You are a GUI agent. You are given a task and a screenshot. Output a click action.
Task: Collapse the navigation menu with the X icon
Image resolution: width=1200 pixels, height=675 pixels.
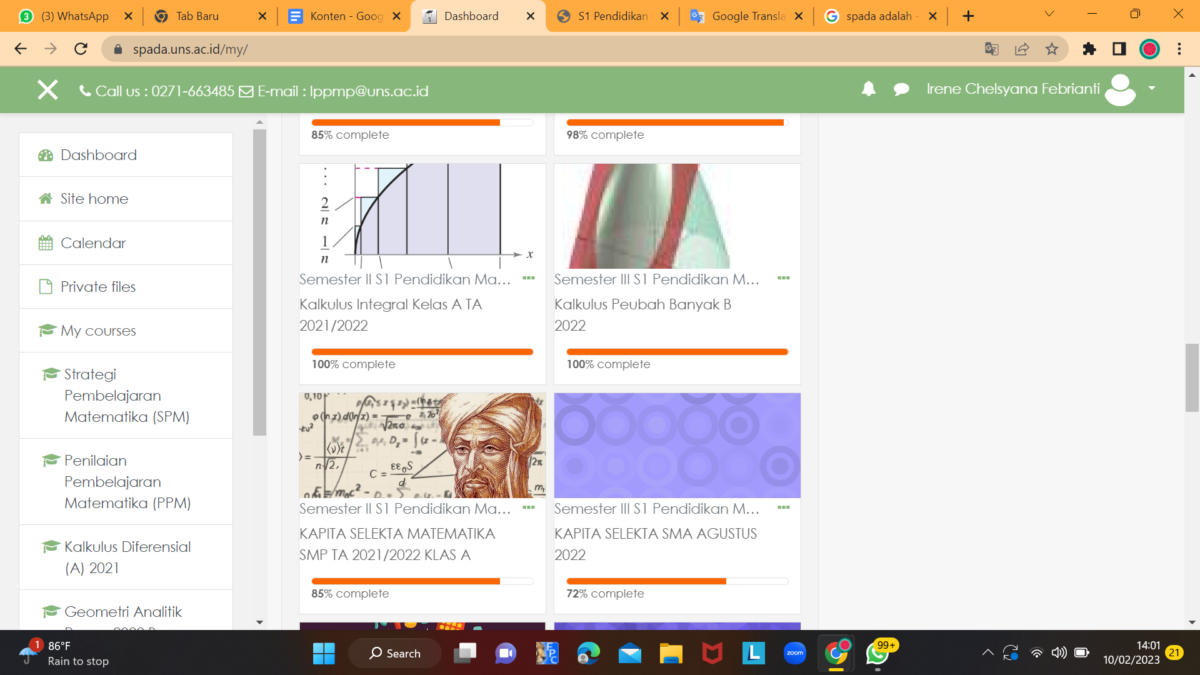(47, 89)
